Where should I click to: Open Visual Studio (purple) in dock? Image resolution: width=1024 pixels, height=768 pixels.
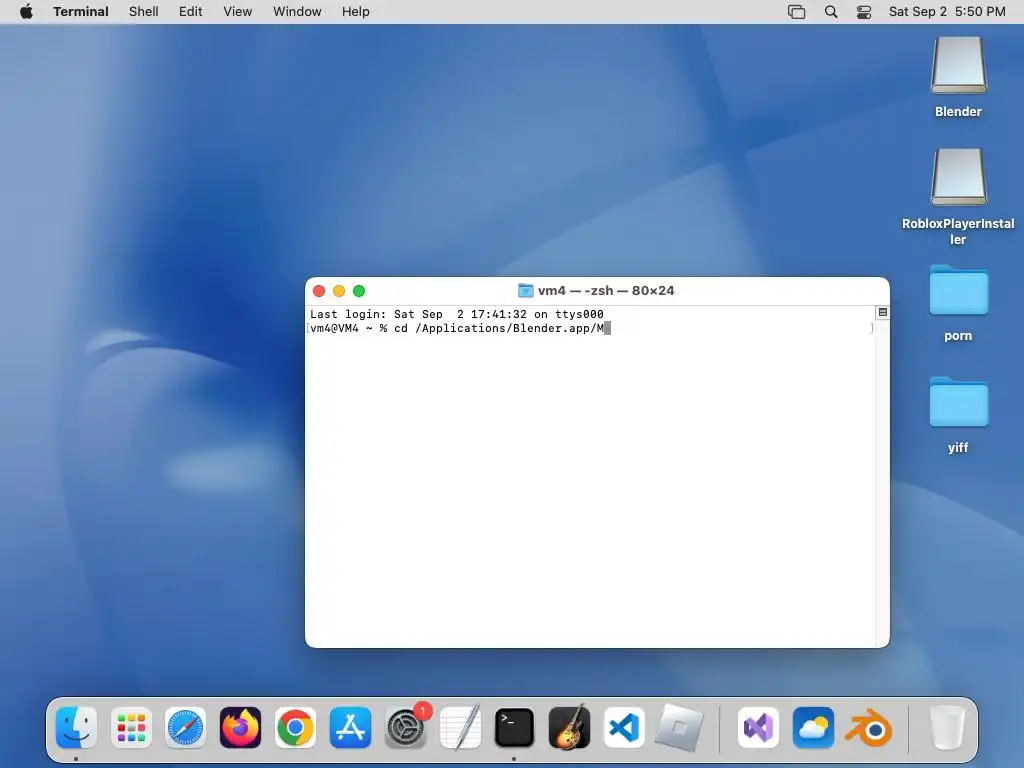click(758, 728)
